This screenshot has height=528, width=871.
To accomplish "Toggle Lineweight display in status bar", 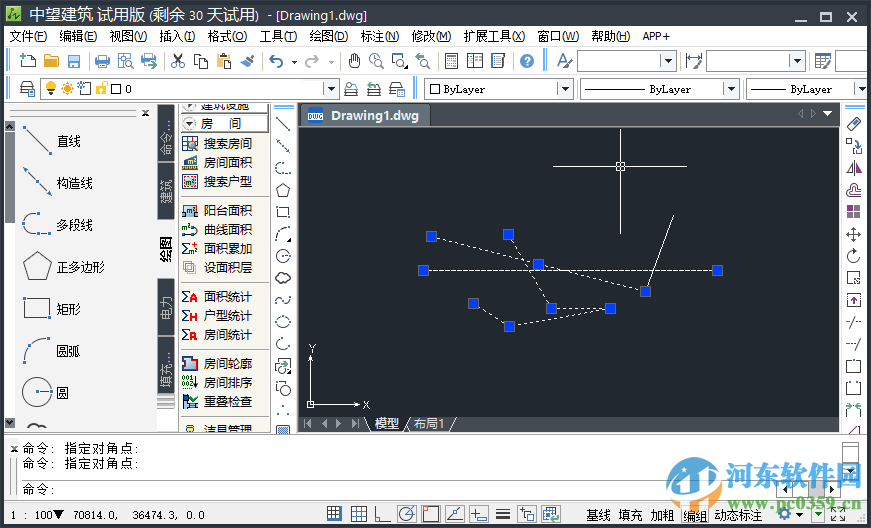I will click(503, 514).
